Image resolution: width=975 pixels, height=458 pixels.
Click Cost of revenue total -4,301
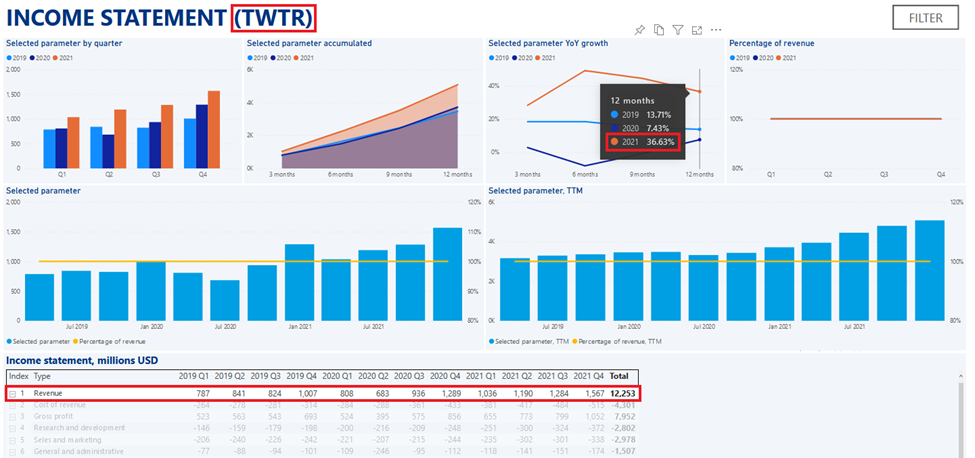(624, 405)
